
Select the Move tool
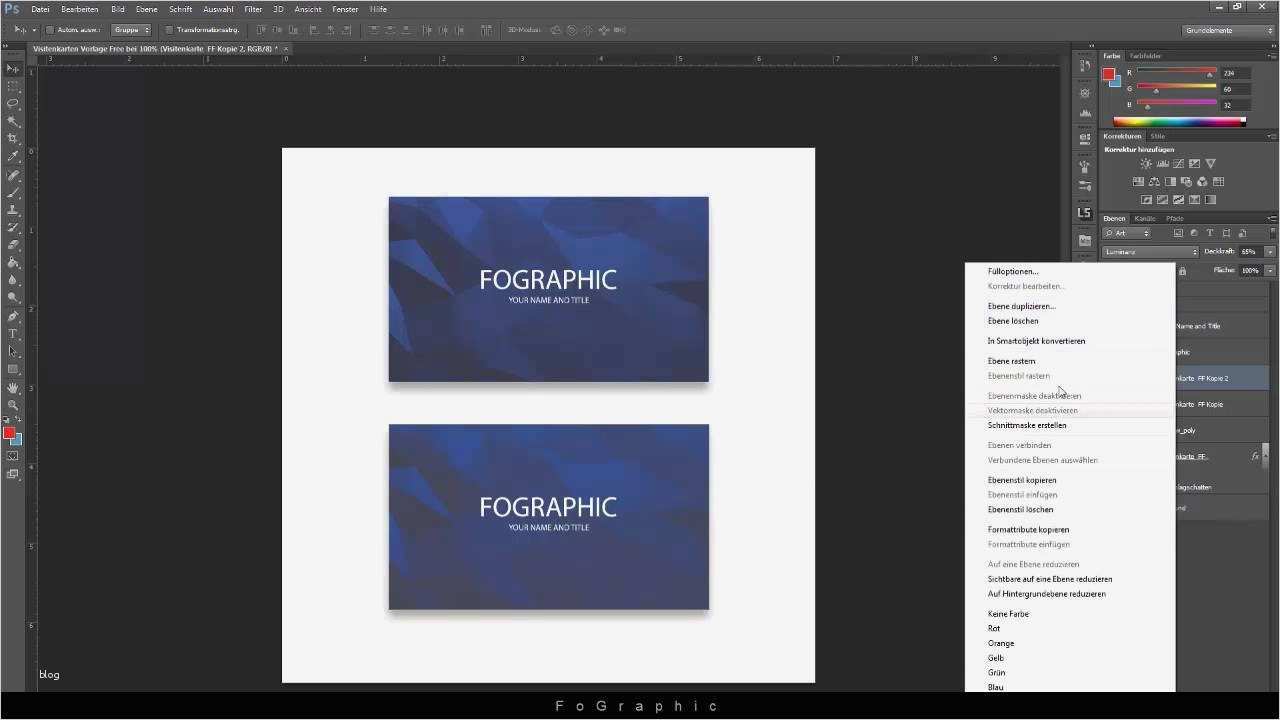point(13,68)
